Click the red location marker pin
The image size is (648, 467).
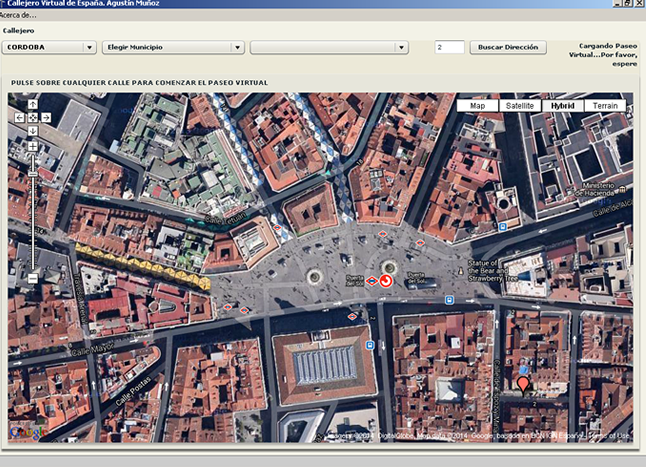[x=523, y=384]
